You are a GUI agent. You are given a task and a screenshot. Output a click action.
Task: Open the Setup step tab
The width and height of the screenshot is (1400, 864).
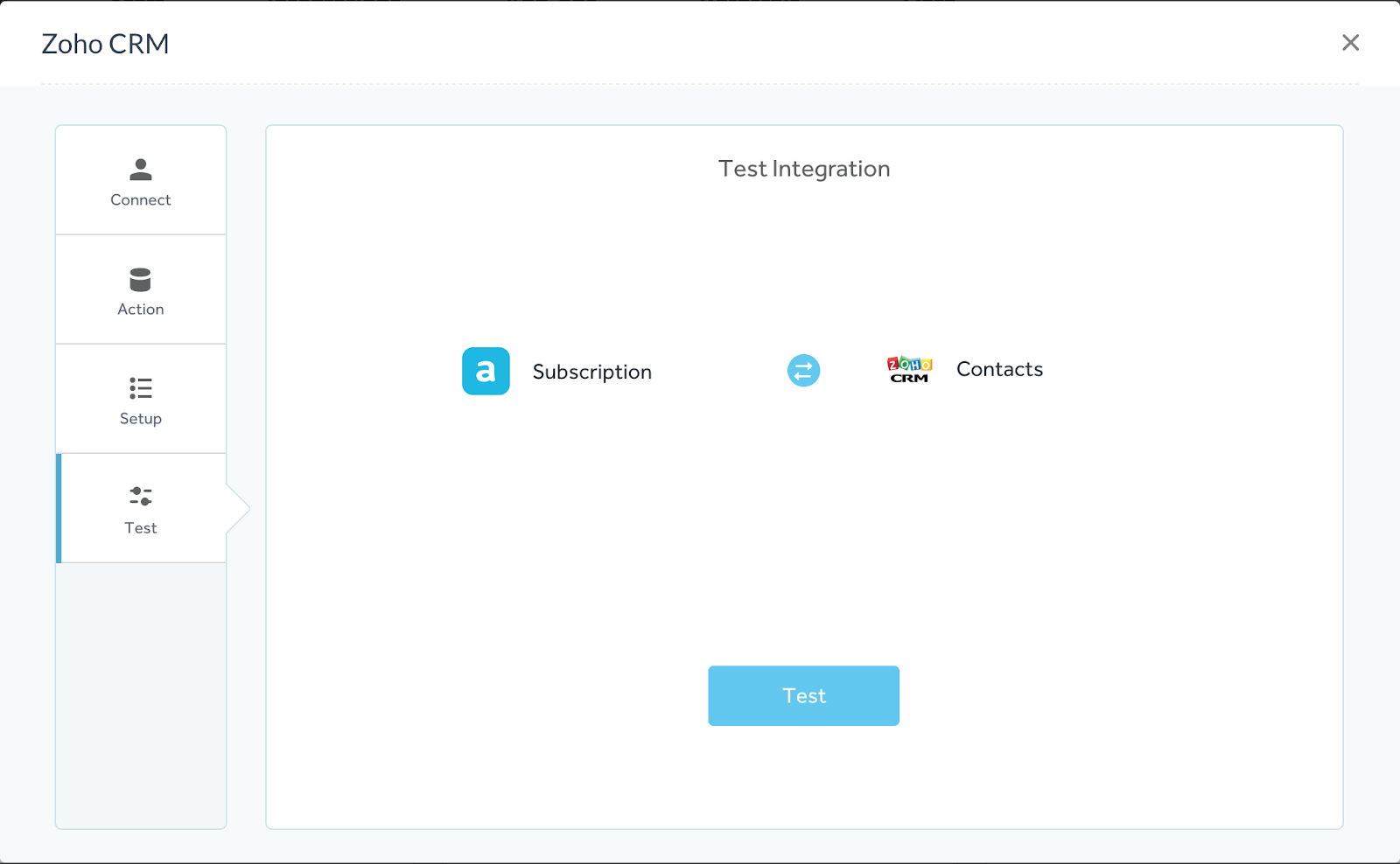141,399
